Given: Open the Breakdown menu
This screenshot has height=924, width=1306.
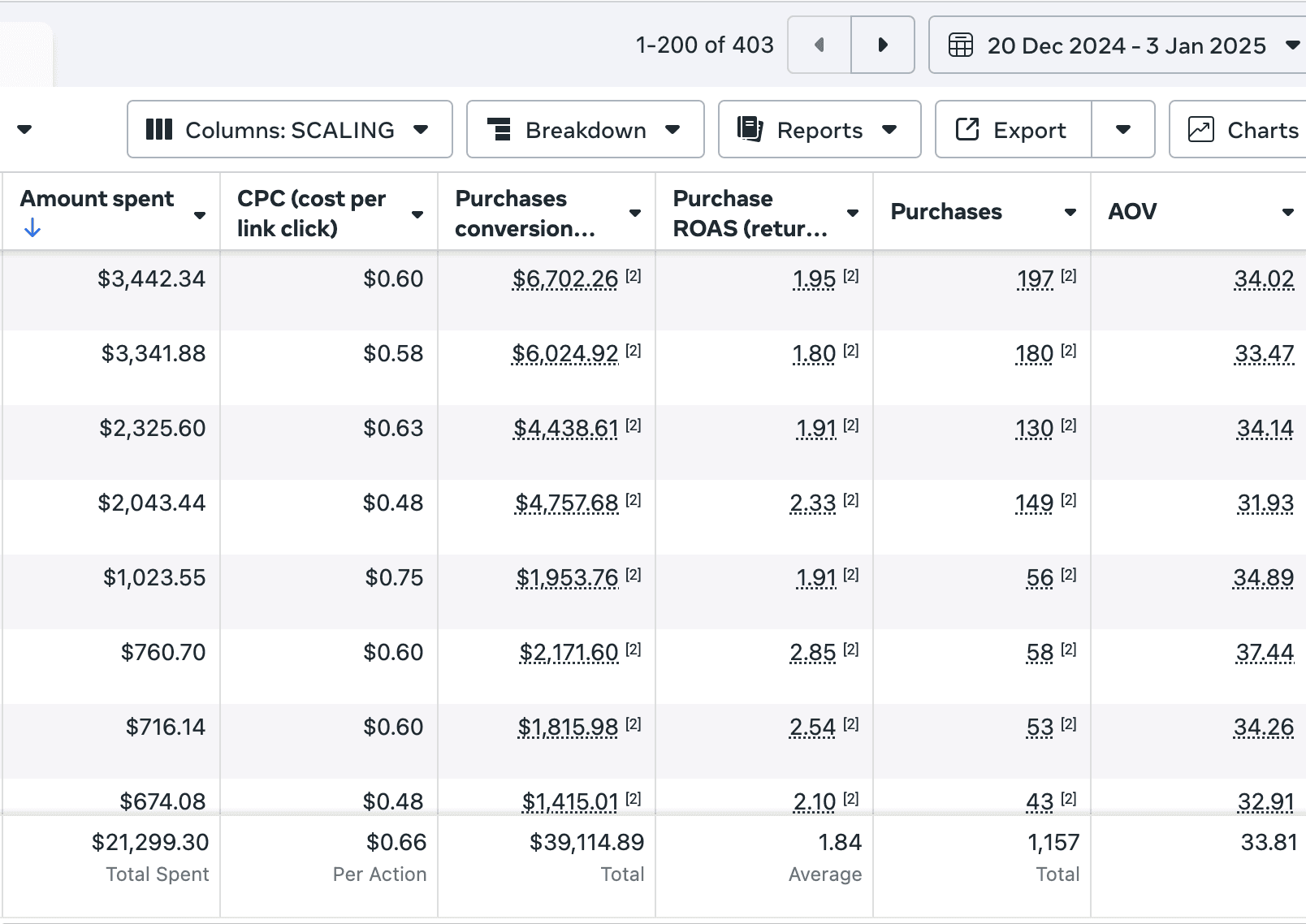Looking at the screenshot, I should pyautogui.click(x=586, y=129).
